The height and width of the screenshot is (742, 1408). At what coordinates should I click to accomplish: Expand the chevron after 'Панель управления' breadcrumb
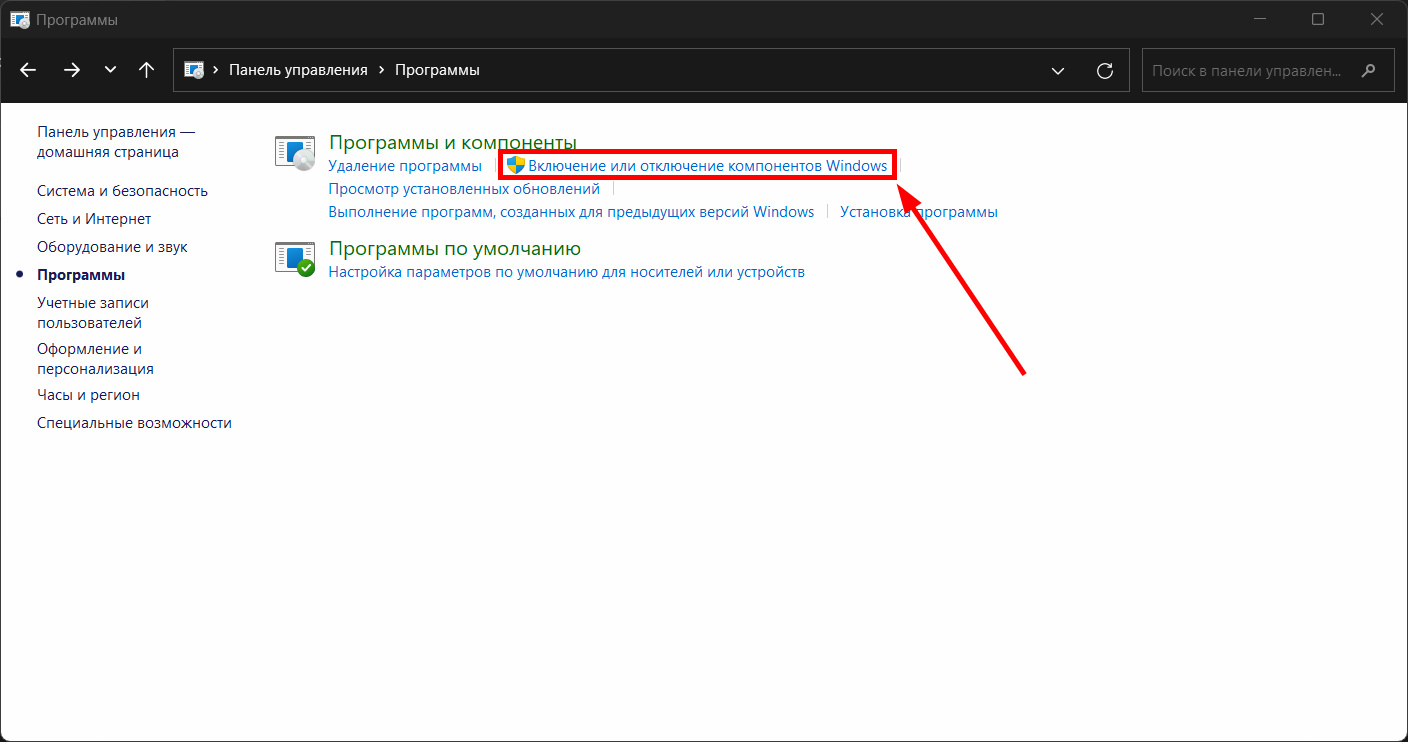click(x=381, y=70)
